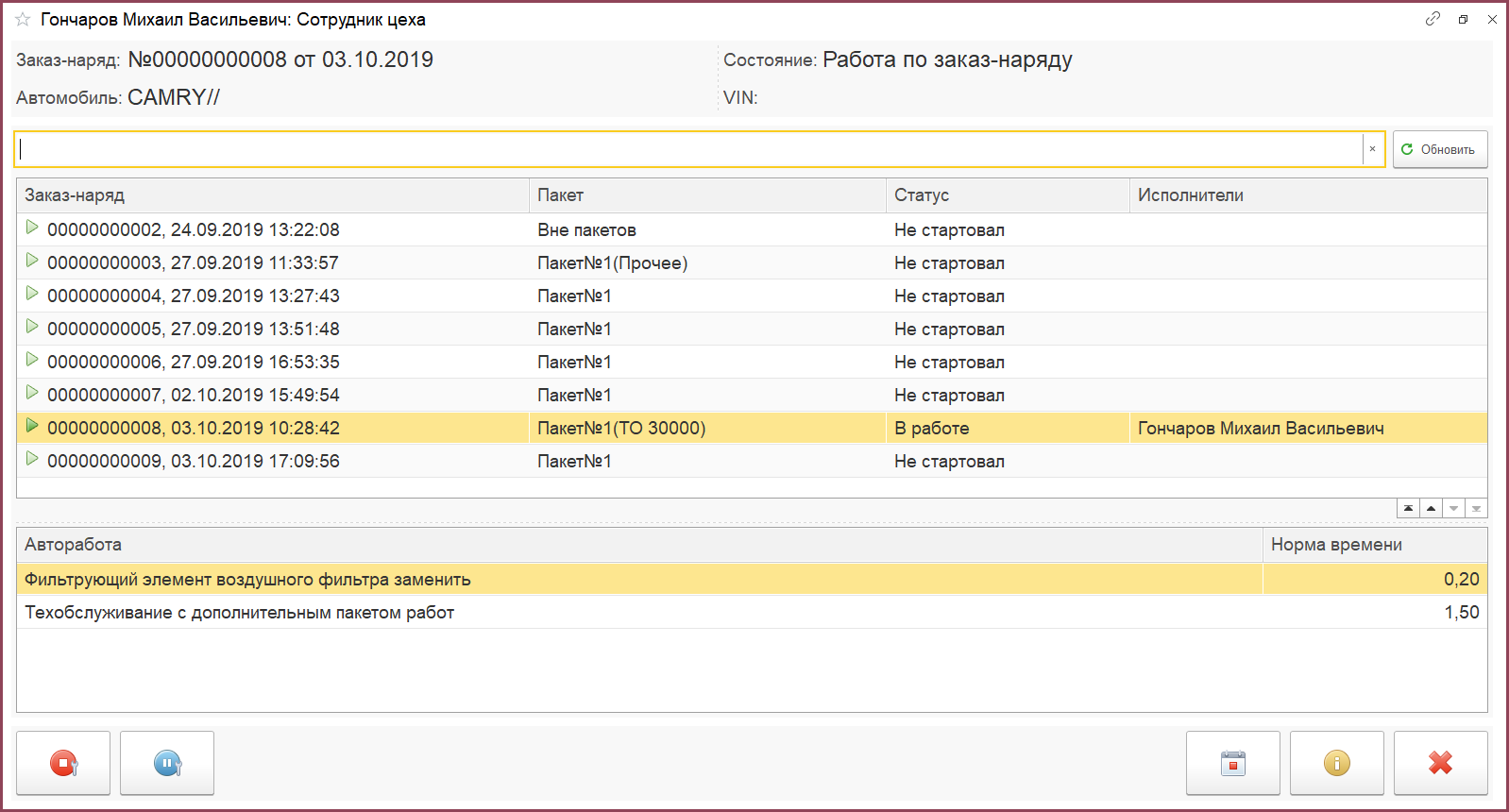Click the В работе status cell

point(1008,428)
